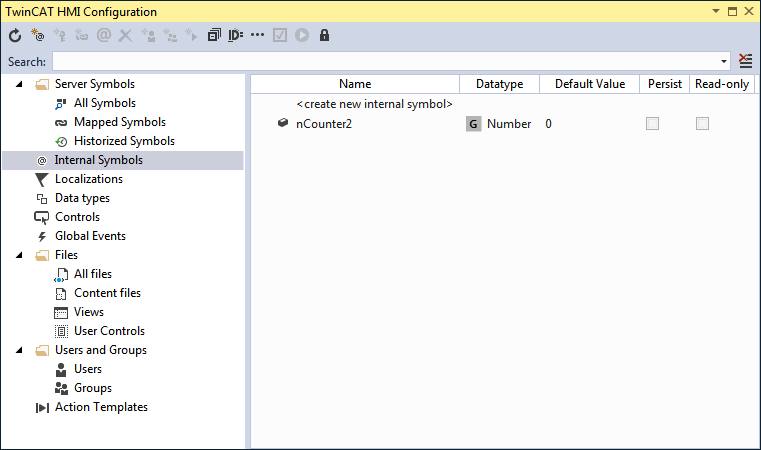The height and width of the screenshot is (450, 761).
Task: Click the <create new internal symbol> row
Action: [374, 104]
